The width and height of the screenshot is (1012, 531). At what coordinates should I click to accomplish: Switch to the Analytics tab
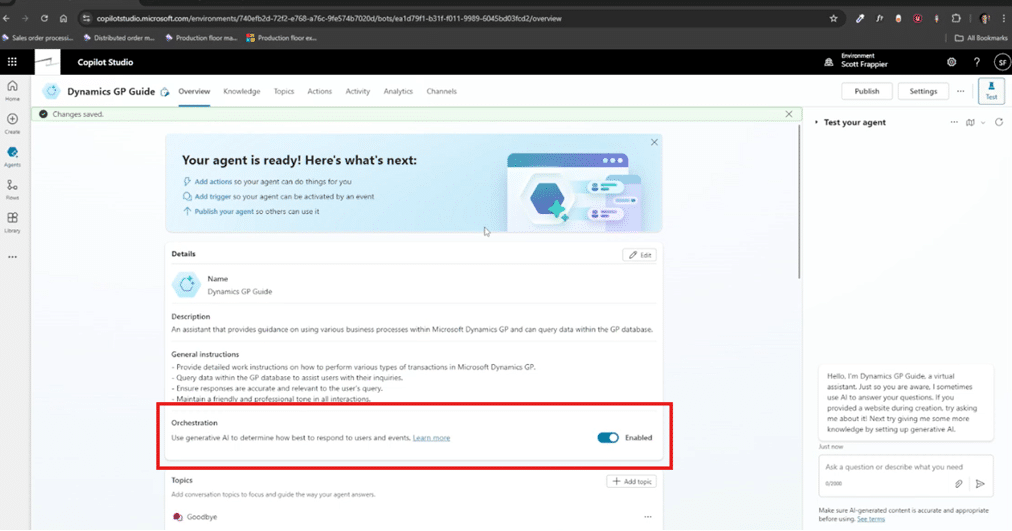[x=398, y=92]
